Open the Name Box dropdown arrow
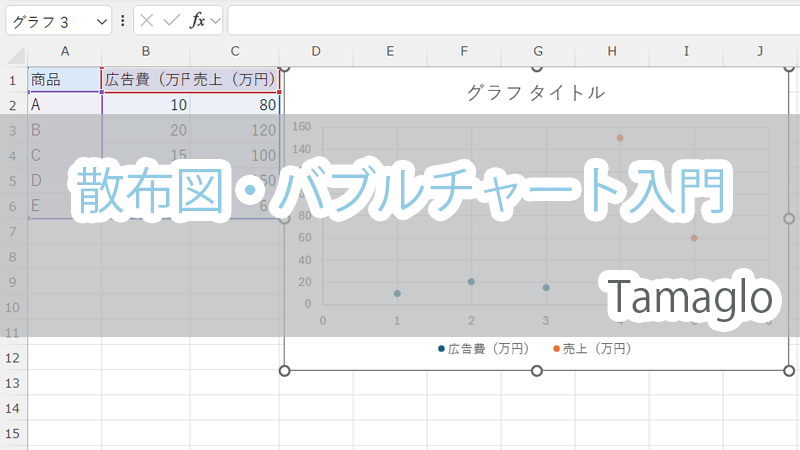The width and height of the screenshot is (800, 450). click(x=100, y=20)
